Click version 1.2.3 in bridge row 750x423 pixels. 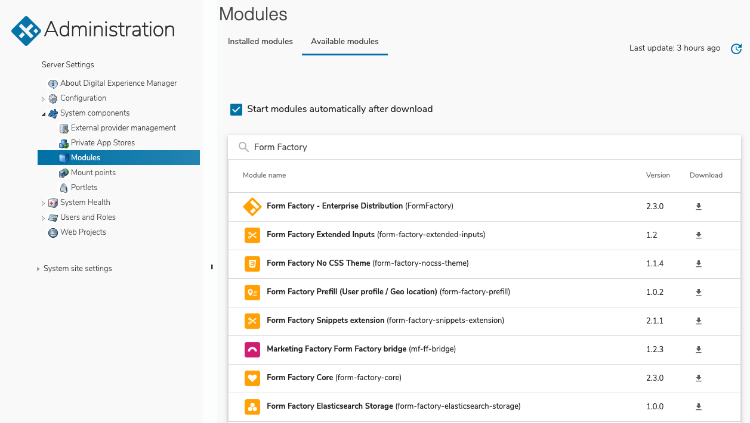tap(655, 349)
